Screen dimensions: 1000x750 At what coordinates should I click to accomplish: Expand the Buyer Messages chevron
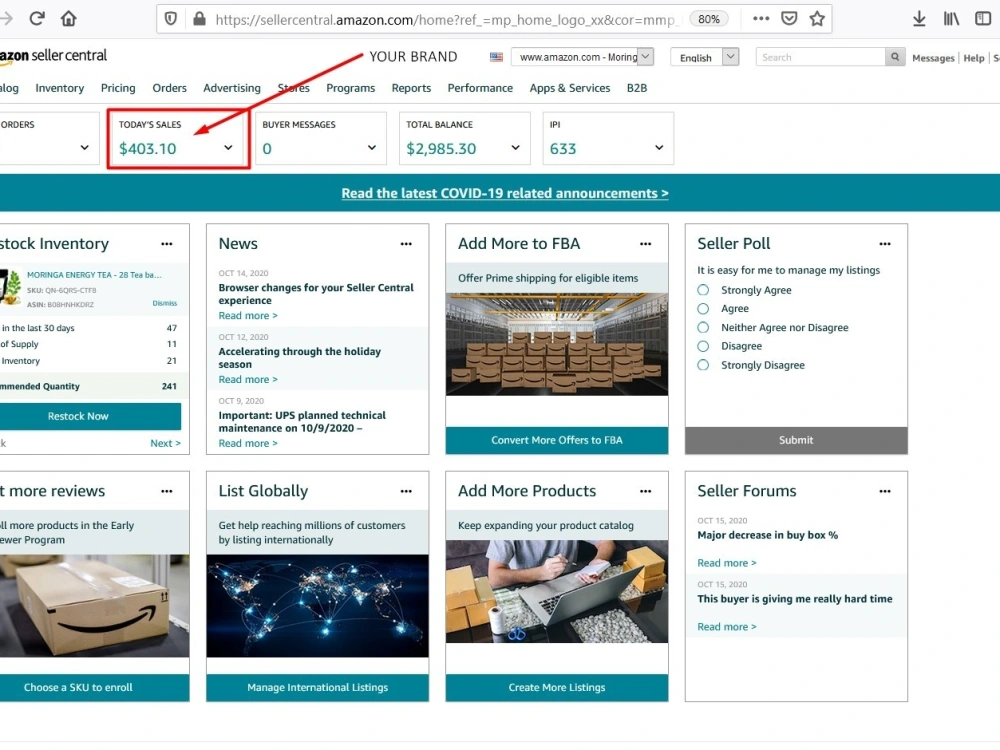pyautogui.click(x=372, y=148)
